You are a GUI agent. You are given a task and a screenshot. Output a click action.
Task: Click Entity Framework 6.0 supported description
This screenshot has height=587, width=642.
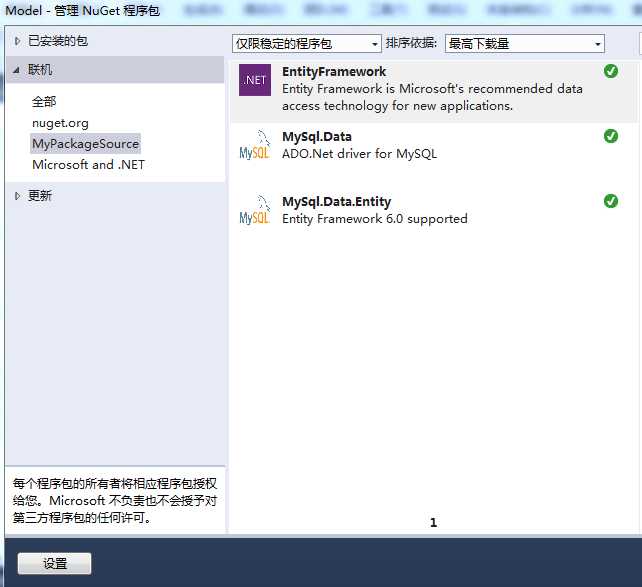(x=375, y=219)
